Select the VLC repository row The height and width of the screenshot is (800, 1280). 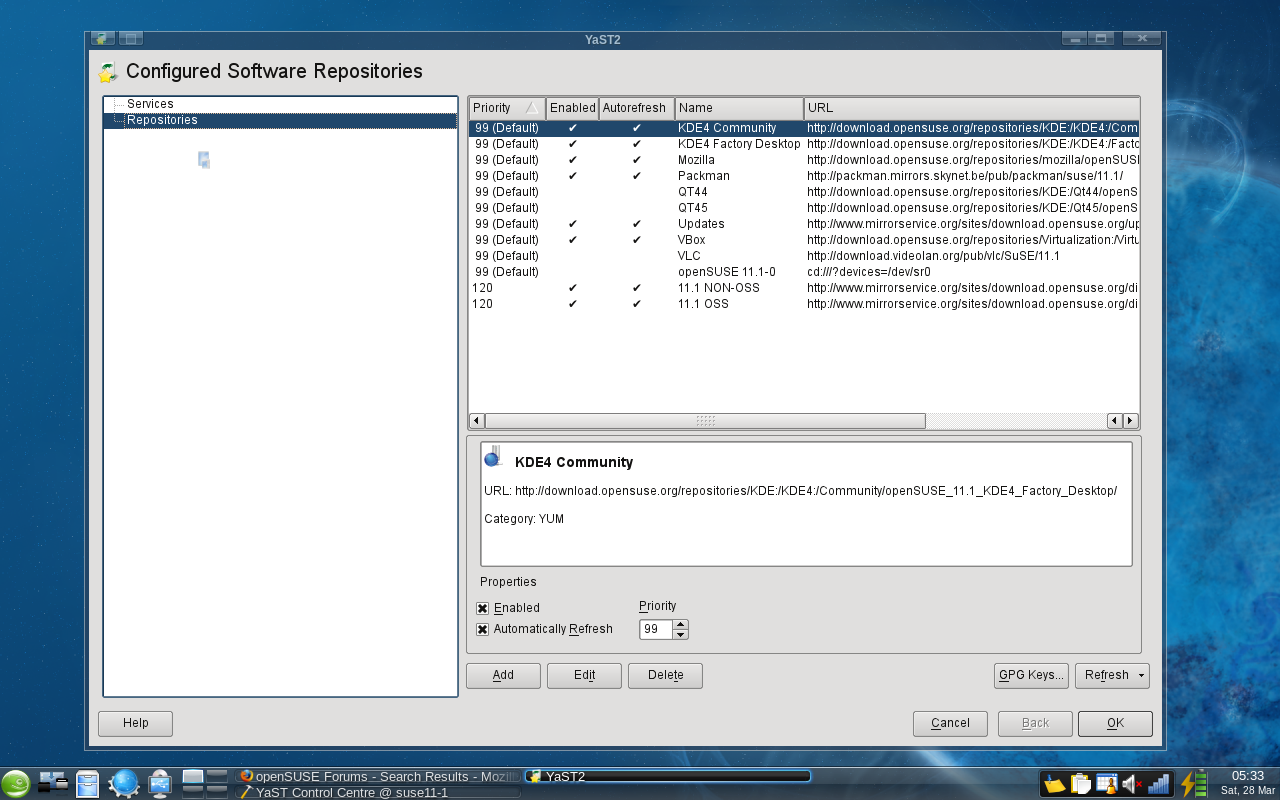[x=804, y=256]
